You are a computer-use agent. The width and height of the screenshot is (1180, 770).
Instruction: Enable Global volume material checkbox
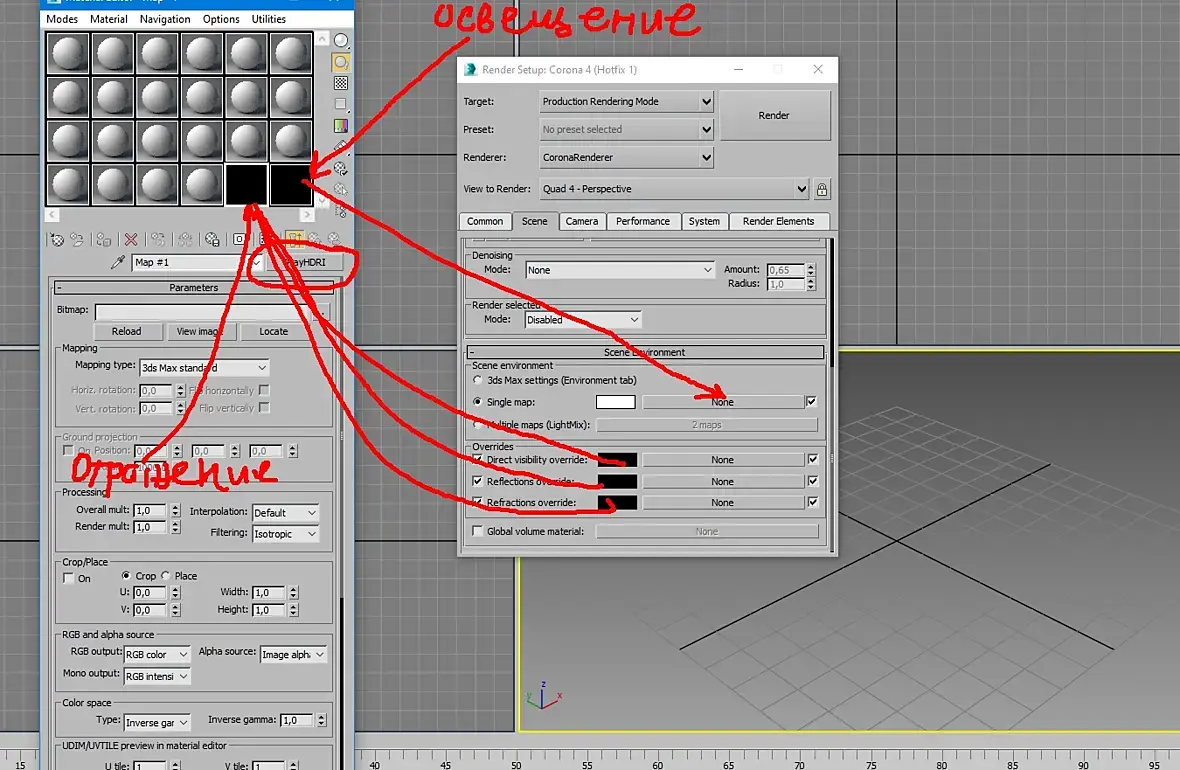(x=477, y=531)
